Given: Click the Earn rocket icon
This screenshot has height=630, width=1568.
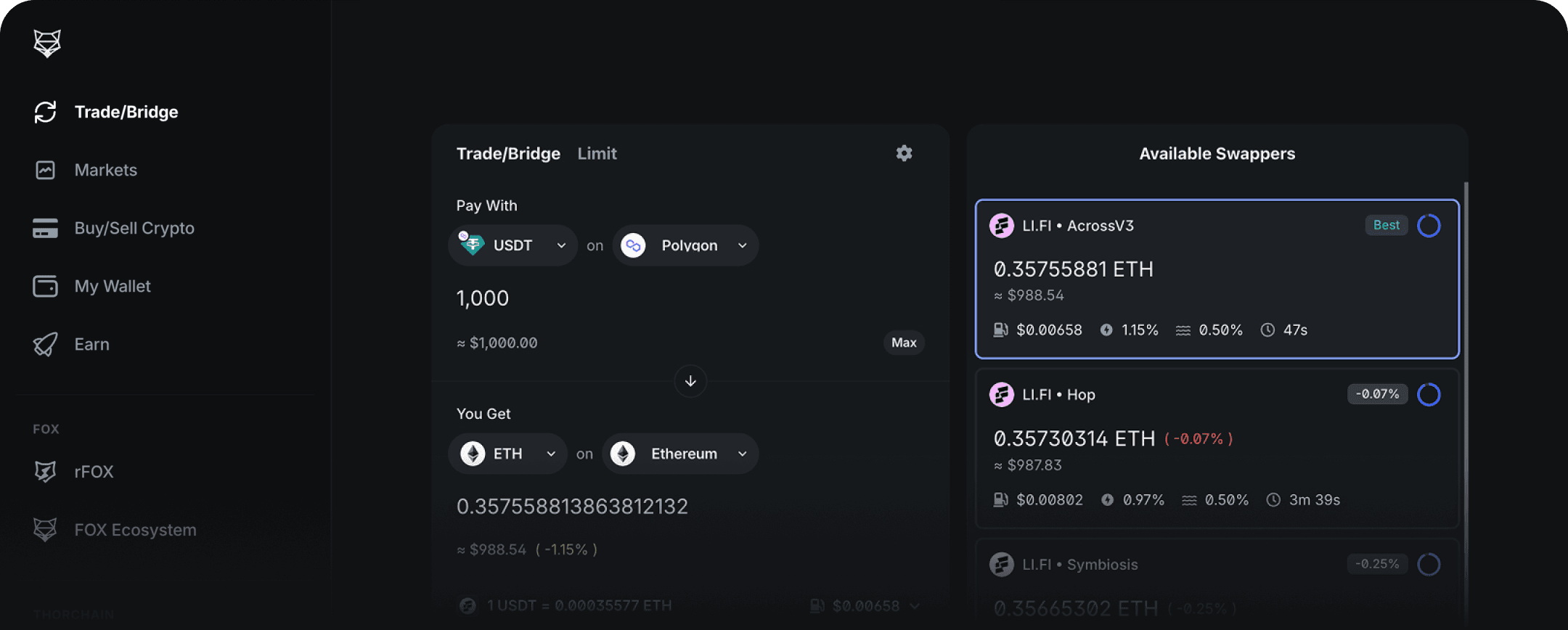Looking at the screenshot, I should point(45,344).
